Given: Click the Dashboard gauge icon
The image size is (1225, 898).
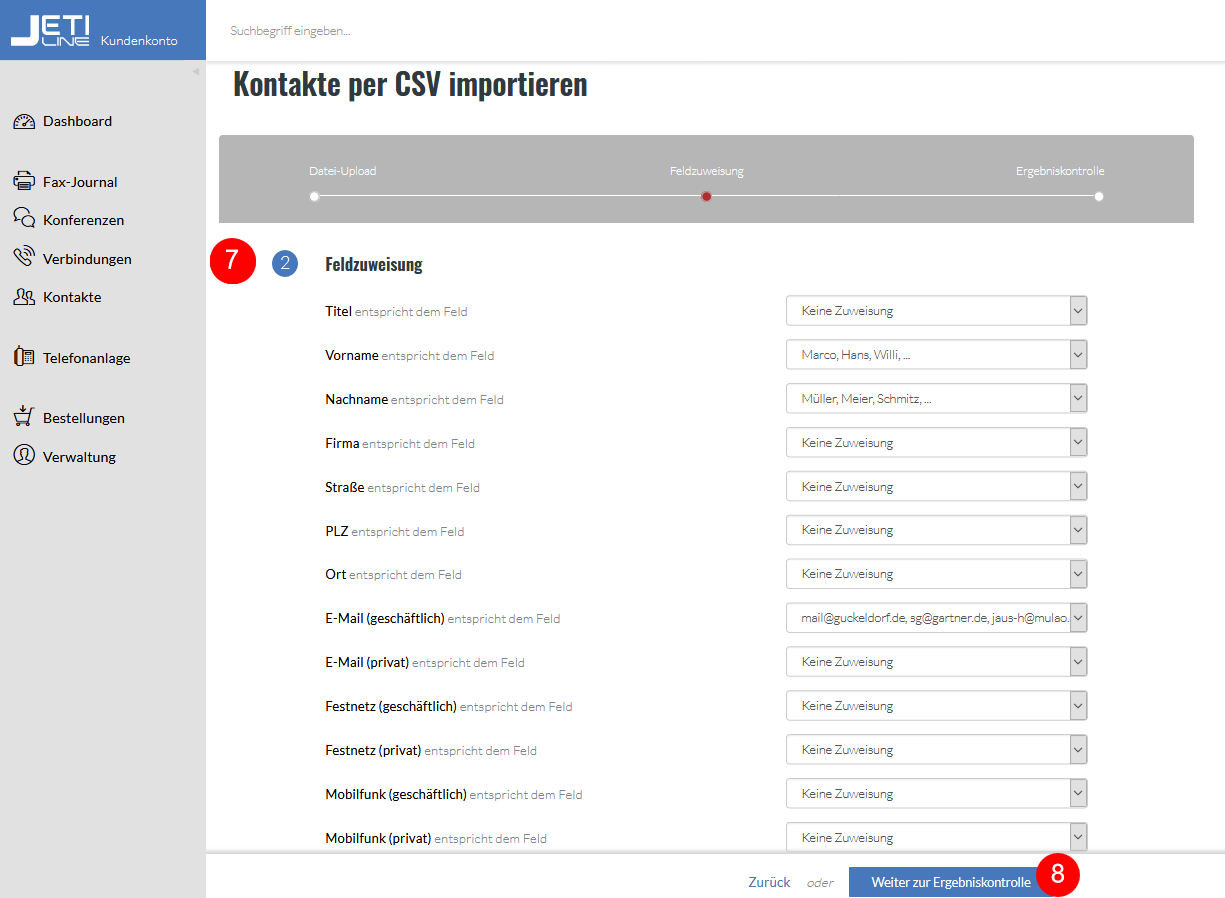Looking at the screenshot, I should pyautogui.click(x=24, y=122).
